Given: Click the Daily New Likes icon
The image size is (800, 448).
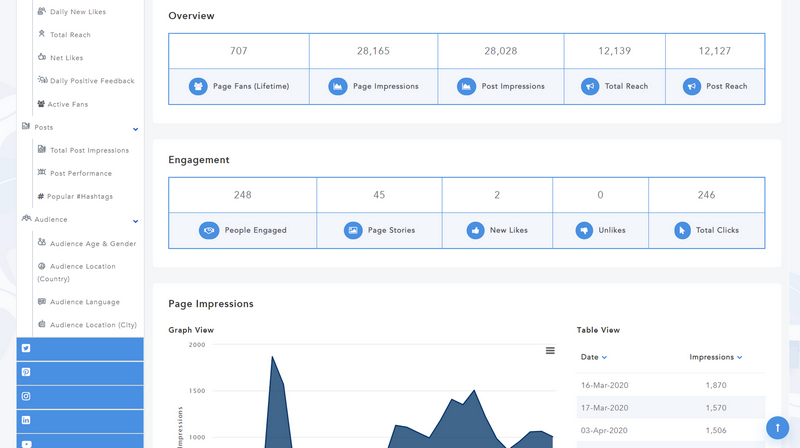Looking at the screenshot, I should tap(42, 11).
